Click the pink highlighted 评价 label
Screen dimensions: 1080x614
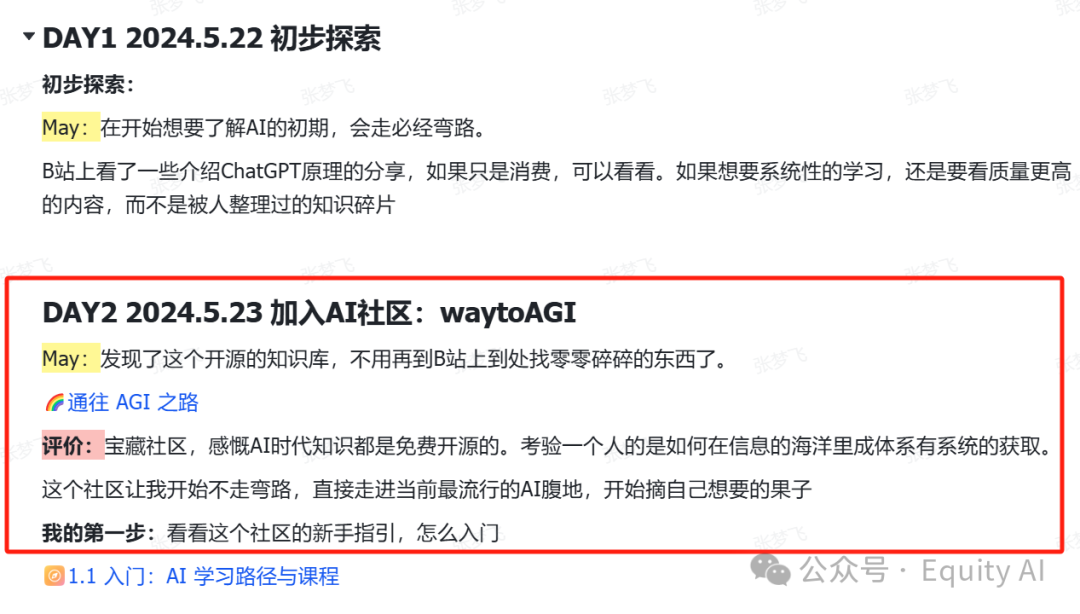(73, 446)
